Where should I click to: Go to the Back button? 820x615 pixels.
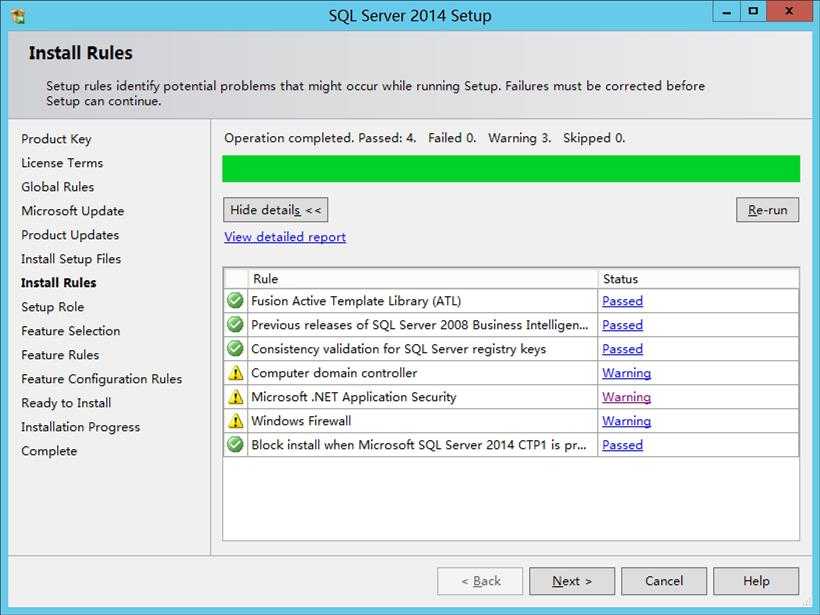pyautogui.click(x=480, y=581)
